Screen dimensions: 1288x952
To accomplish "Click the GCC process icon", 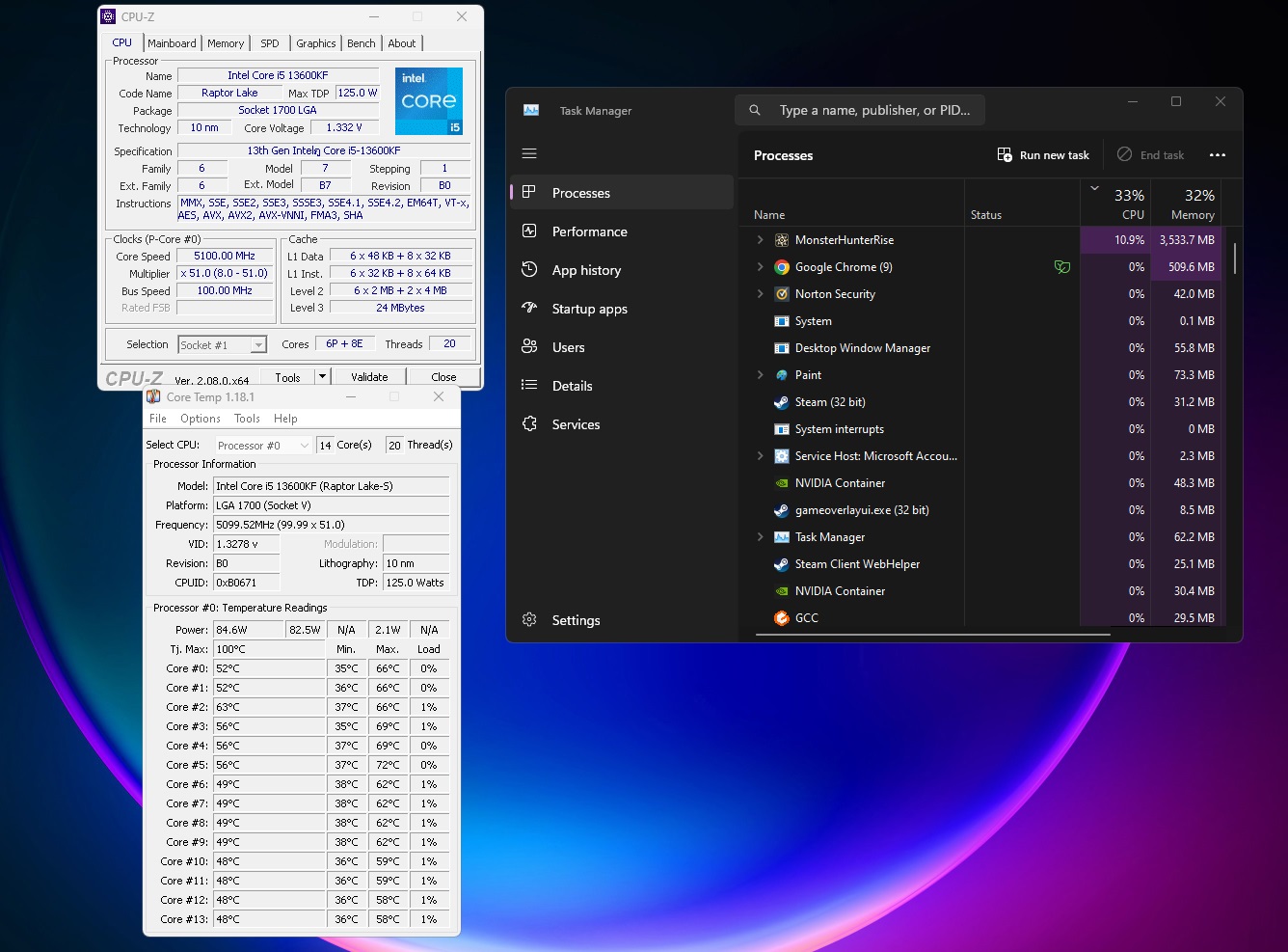I will [x=782, y=618].
